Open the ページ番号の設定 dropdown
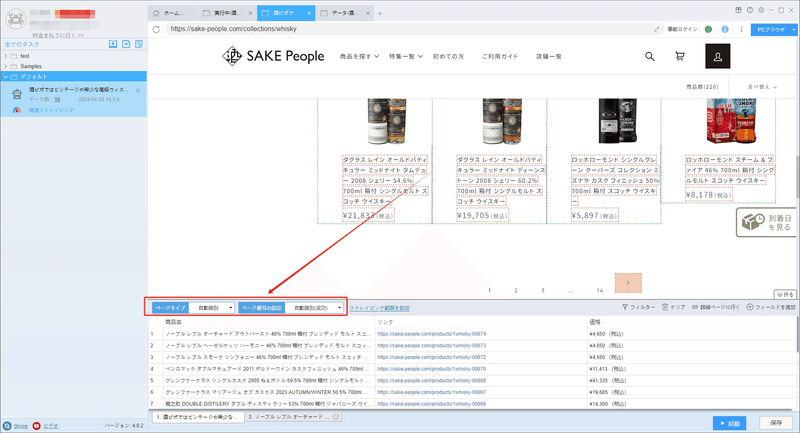The image size is (800, 433). click(314, 308)
